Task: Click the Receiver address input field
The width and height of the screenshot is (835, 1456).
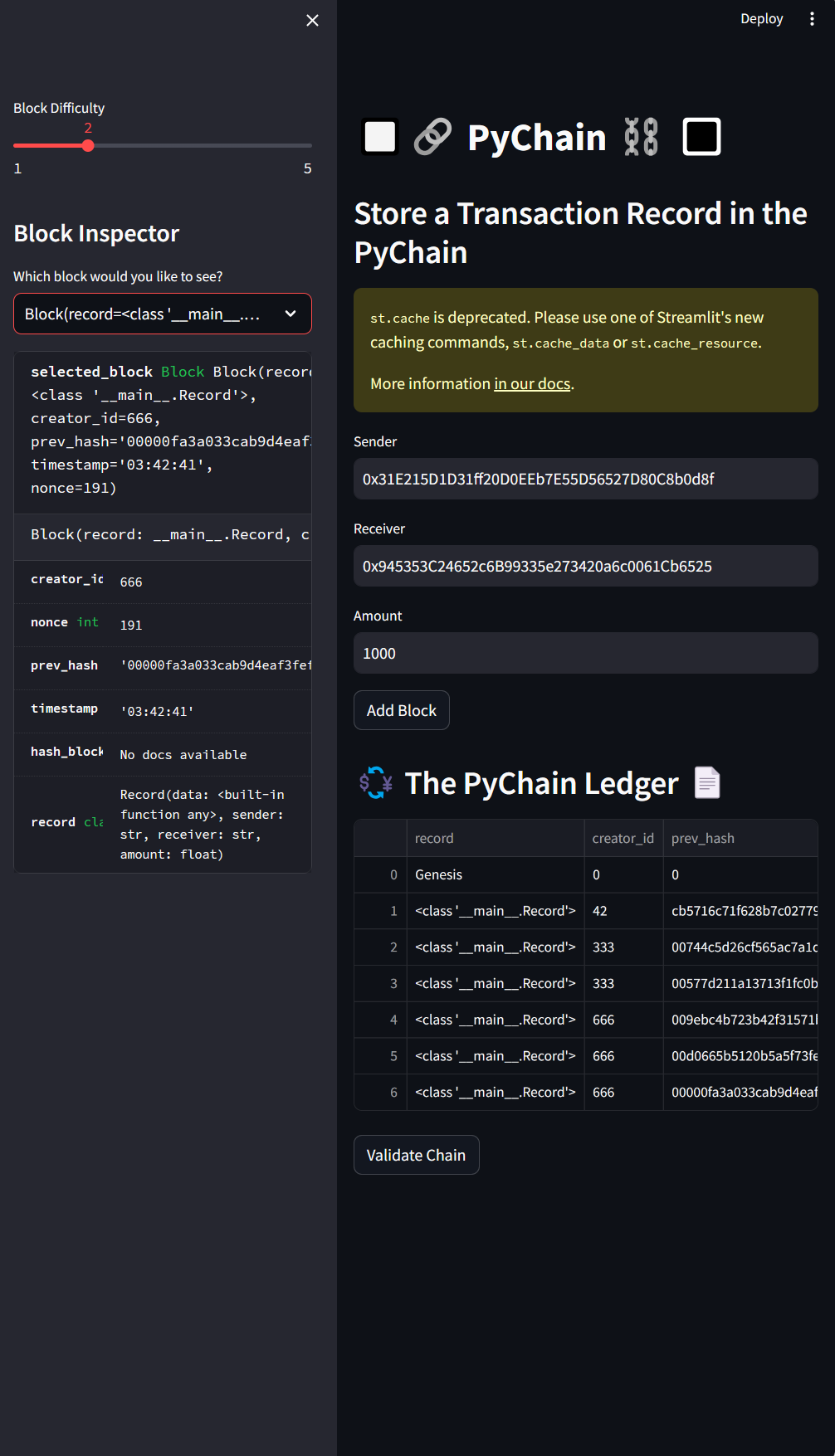Action: click(x=586, y=566)
